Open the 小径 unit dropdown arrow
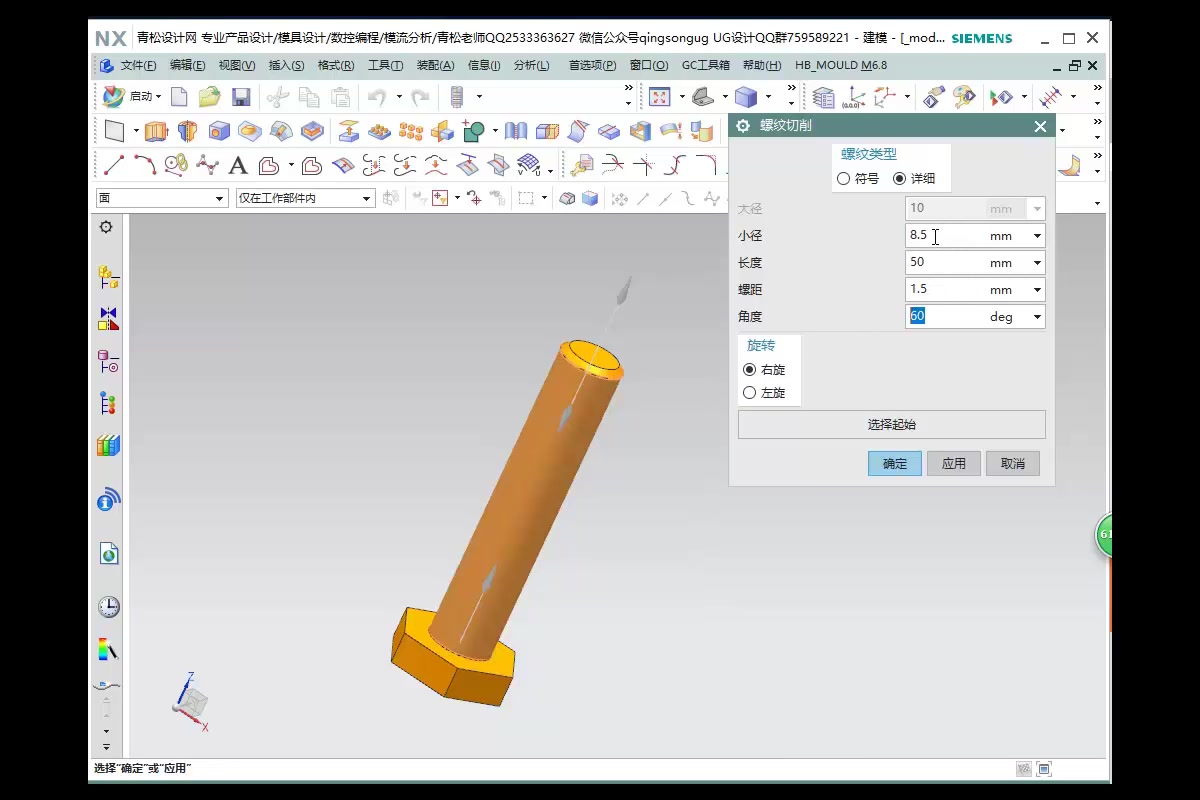1200x800 pixels. coord(1037,236)
